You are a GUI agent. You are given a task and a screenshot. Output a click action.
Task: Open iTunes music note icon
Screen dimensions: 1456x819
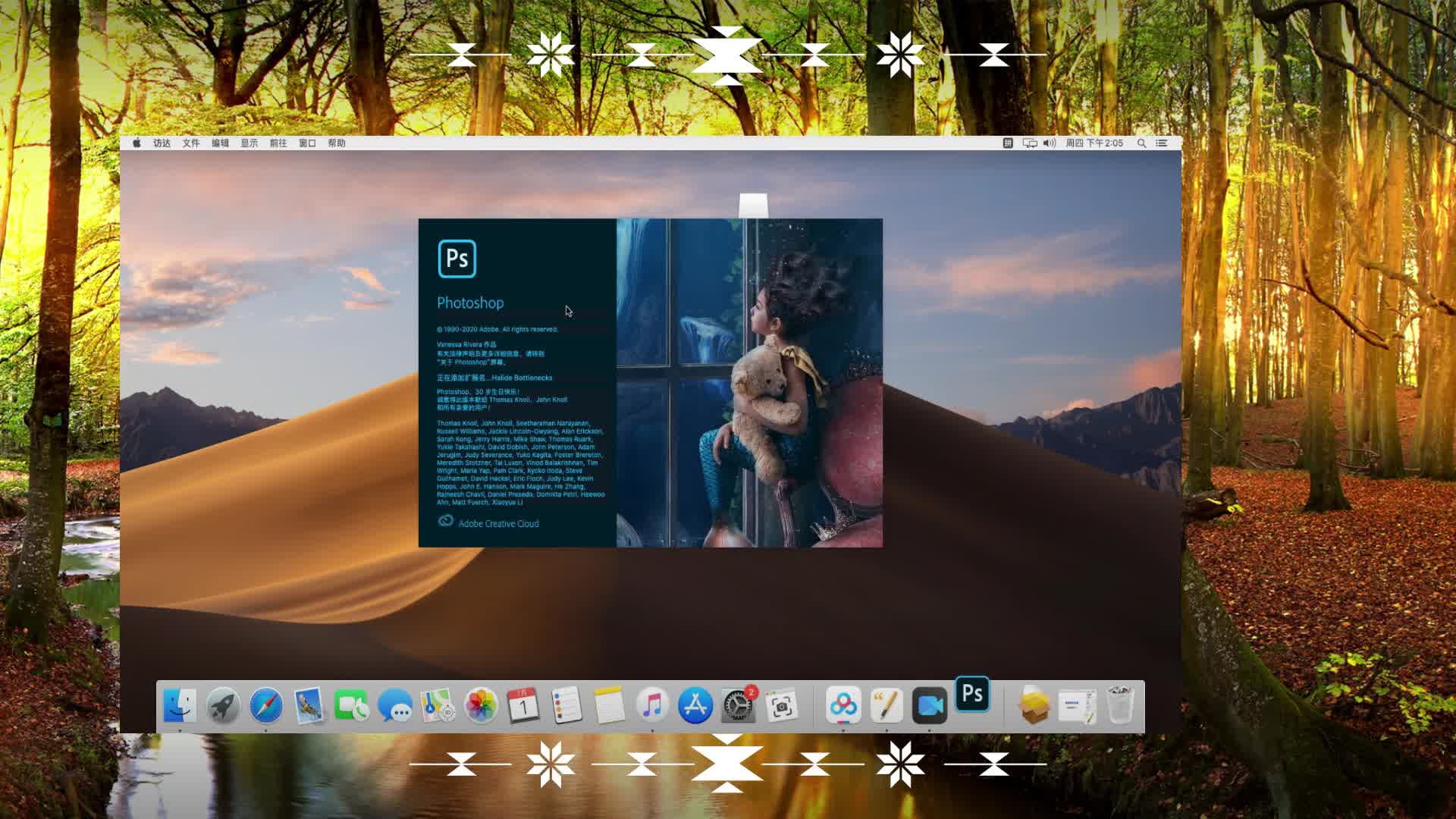(652, 706)
